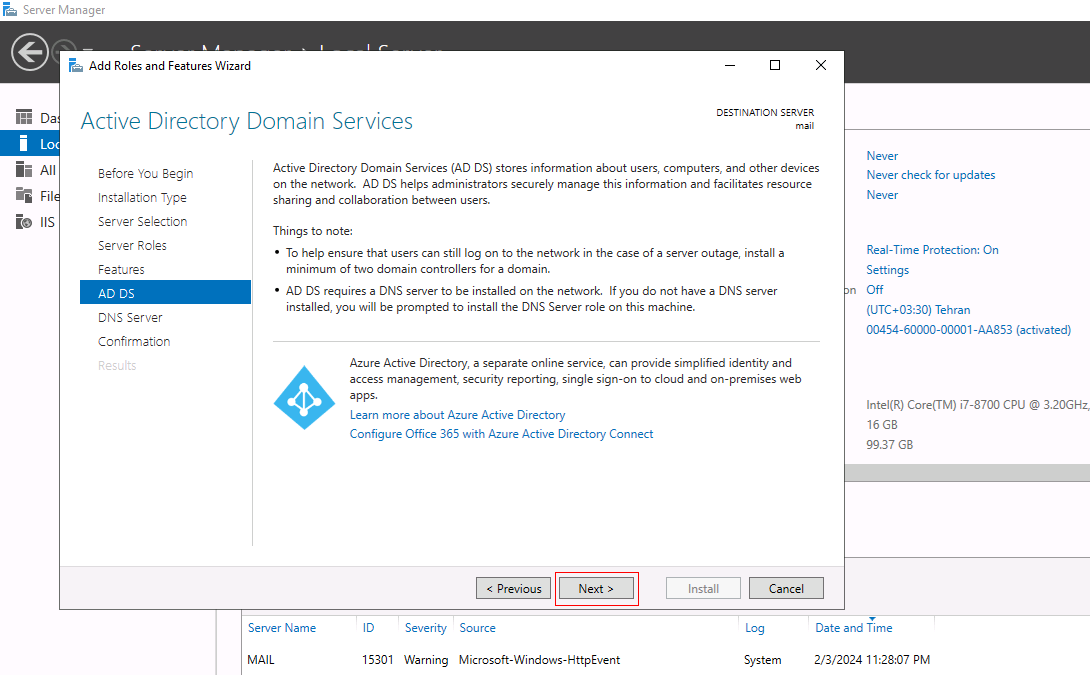Cancel the Add Roles wizard

(x=786, y=589)
